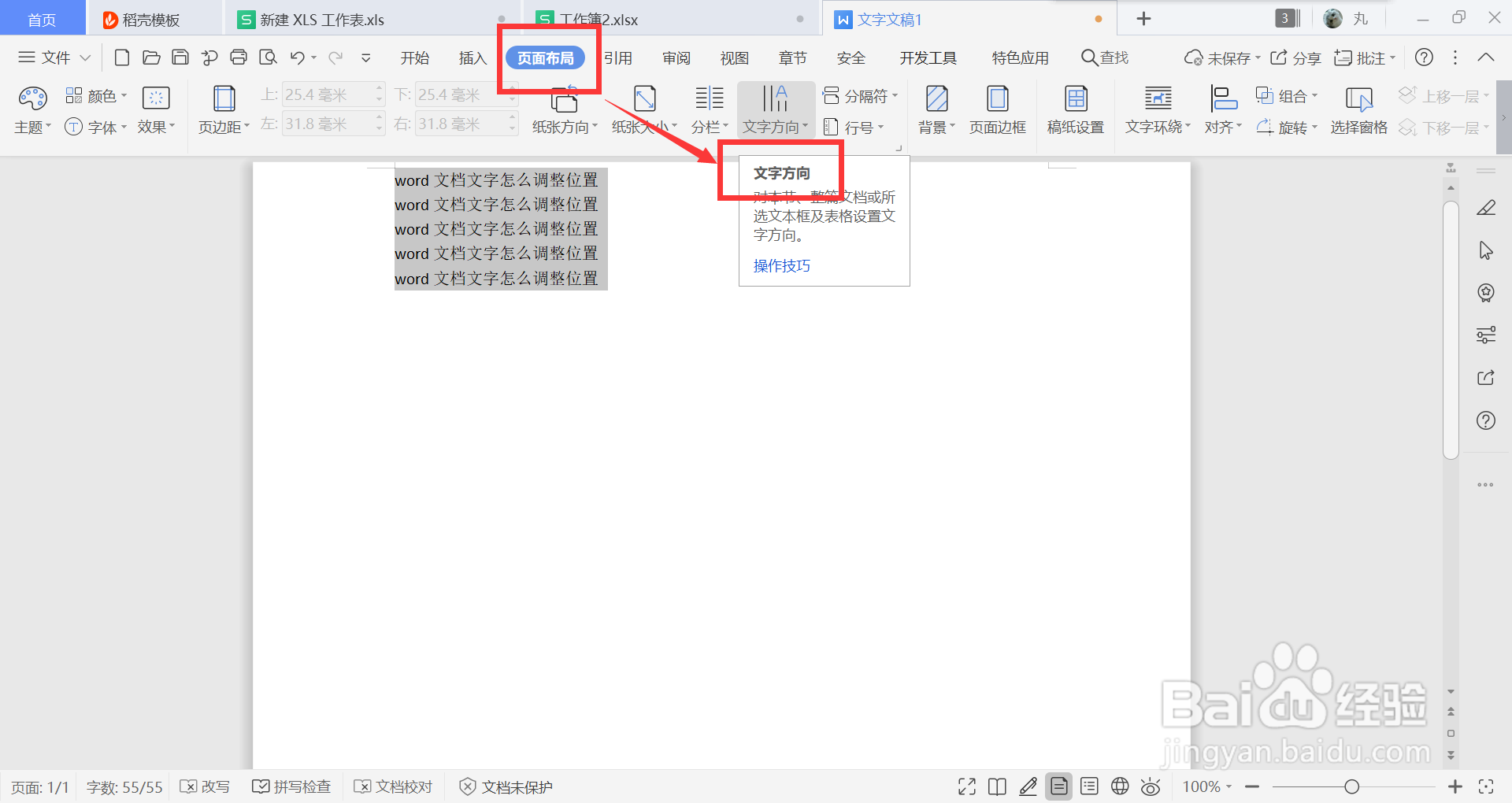Click the Manuscript Paper Settings (稿纸设置) icon
The width and height of the screenshot is (1512, 803).
1076,98
